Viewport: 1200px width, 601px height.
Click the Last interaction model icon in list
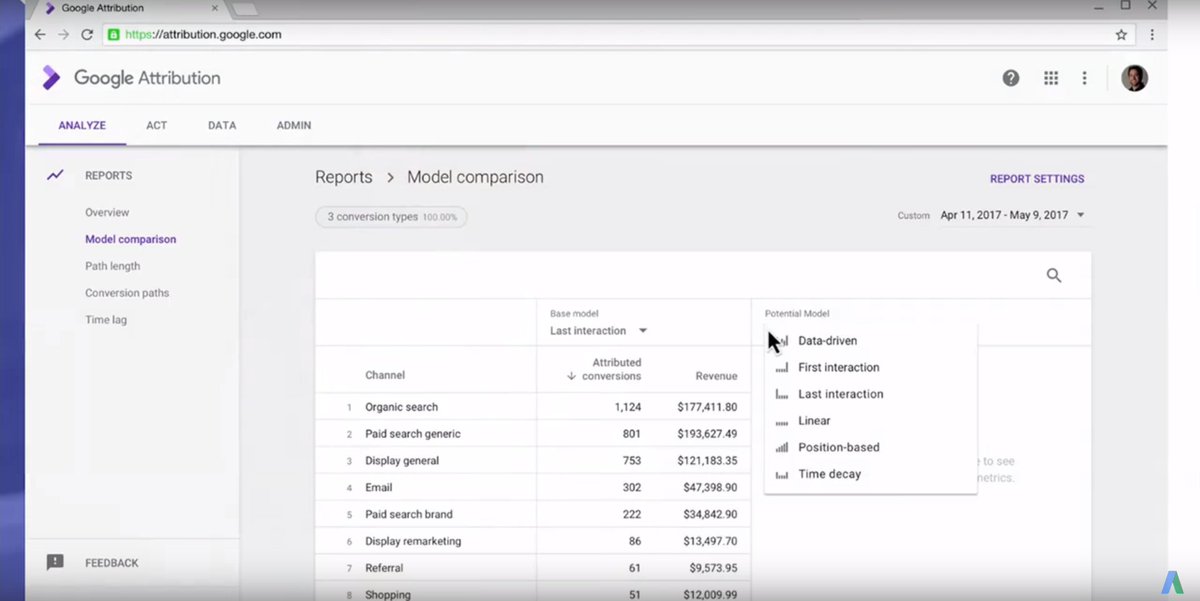tap(782, 394)
